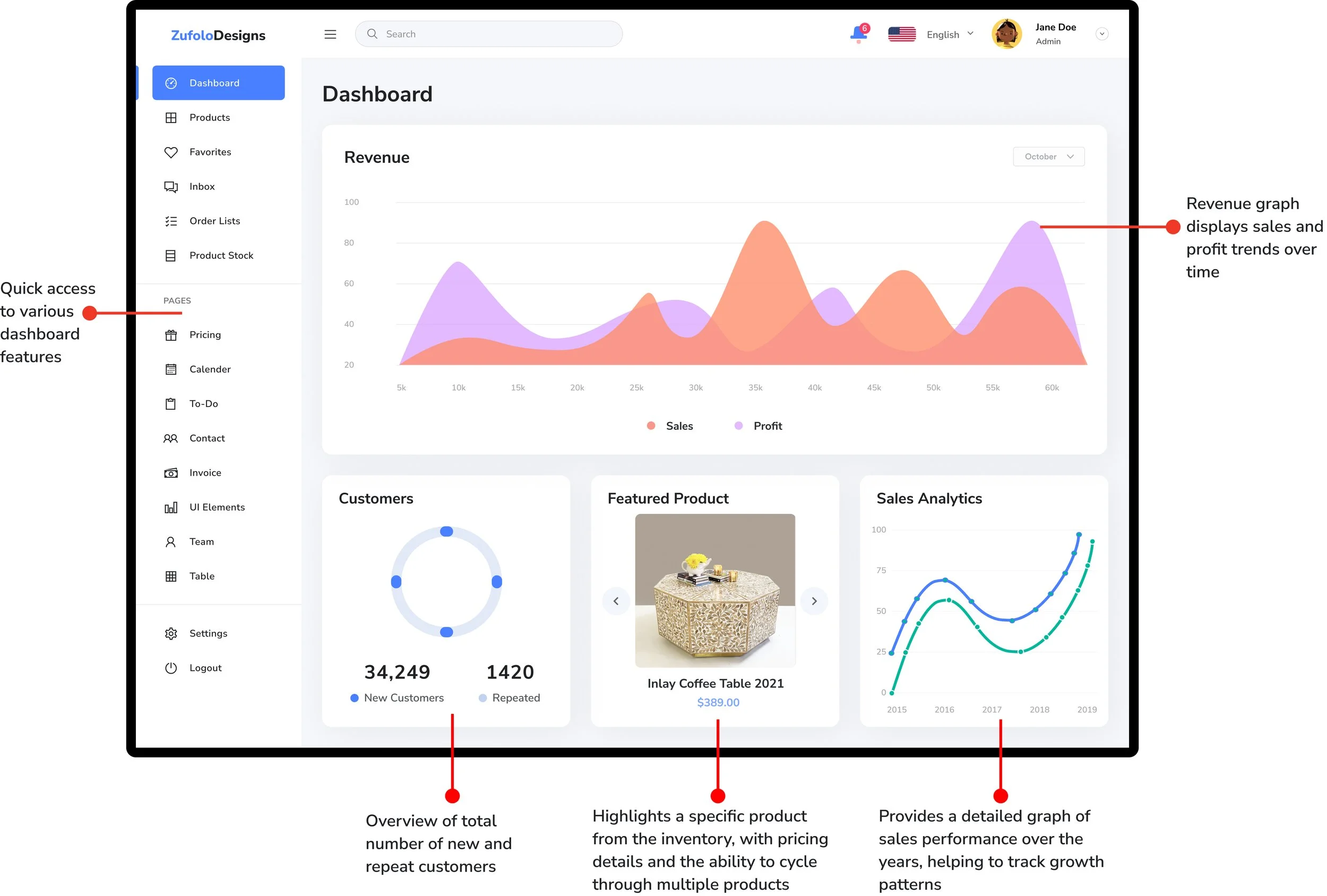Expand the English language selector
This screenshot has height=896, width=1327.
tap(950, 35)
